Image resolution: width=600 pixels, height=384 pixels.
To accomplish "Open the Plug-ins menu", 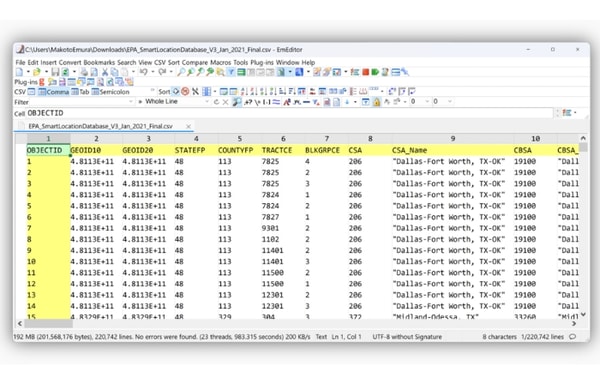I will tap(262, 62).
